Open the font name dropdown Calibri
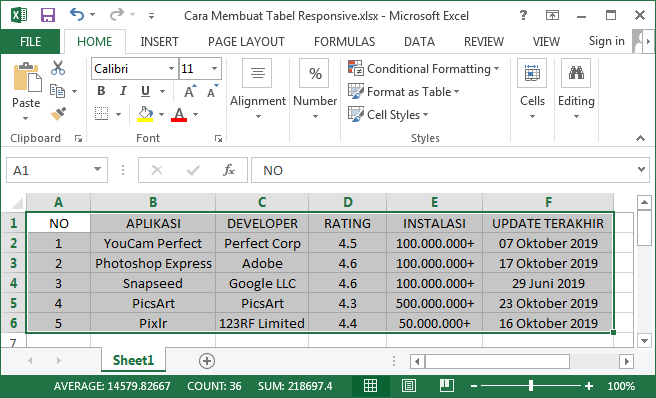 coord(172,69)
